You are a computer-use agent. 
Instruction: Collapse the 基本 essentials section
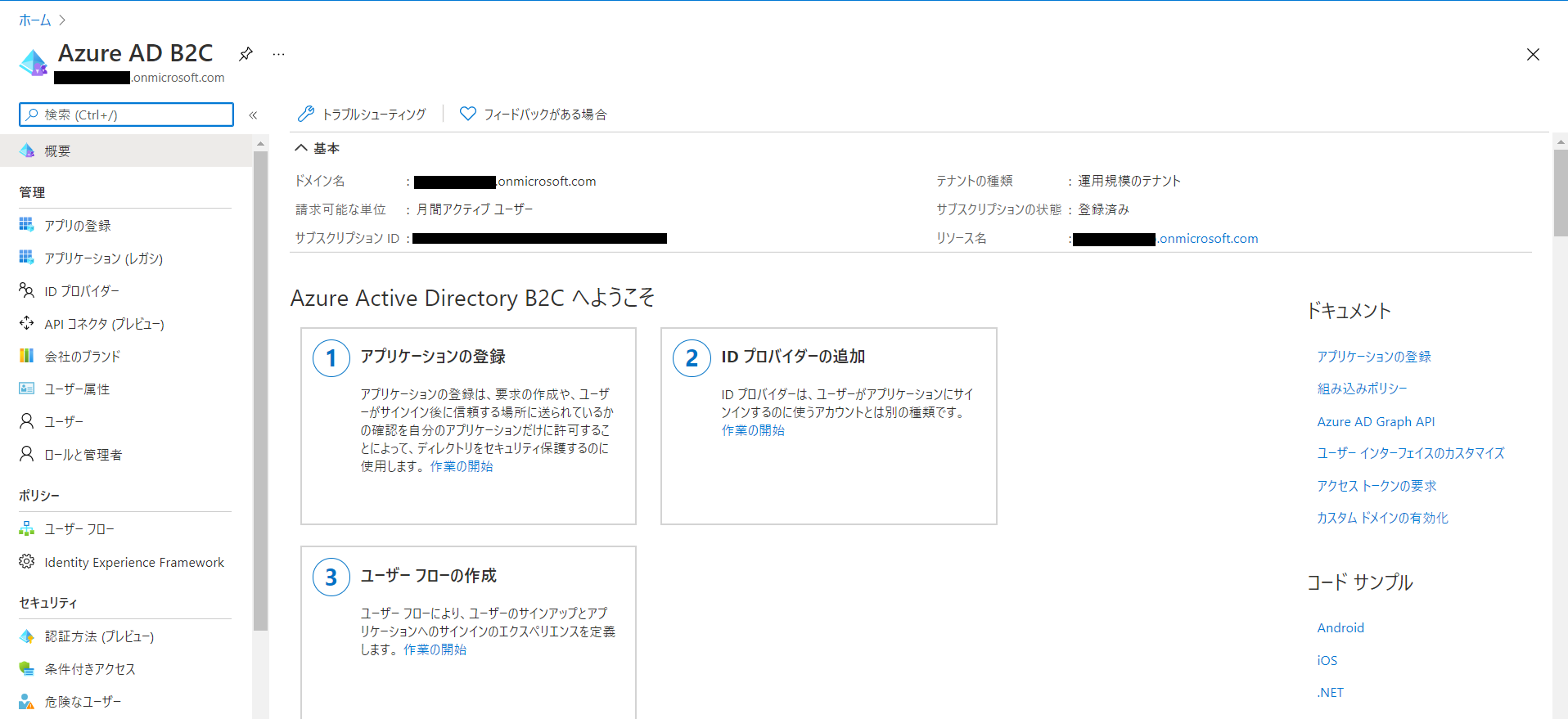click(301, 148)
